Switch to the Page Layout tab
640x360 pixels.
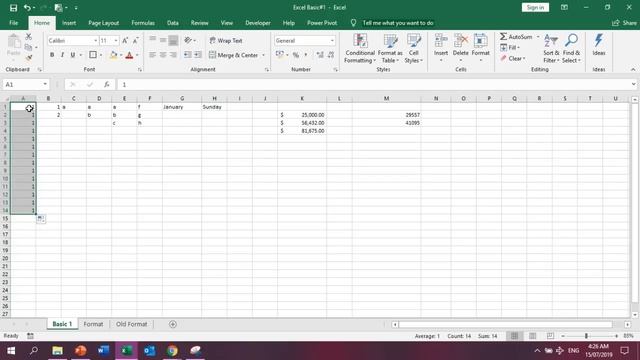(104, 23)
